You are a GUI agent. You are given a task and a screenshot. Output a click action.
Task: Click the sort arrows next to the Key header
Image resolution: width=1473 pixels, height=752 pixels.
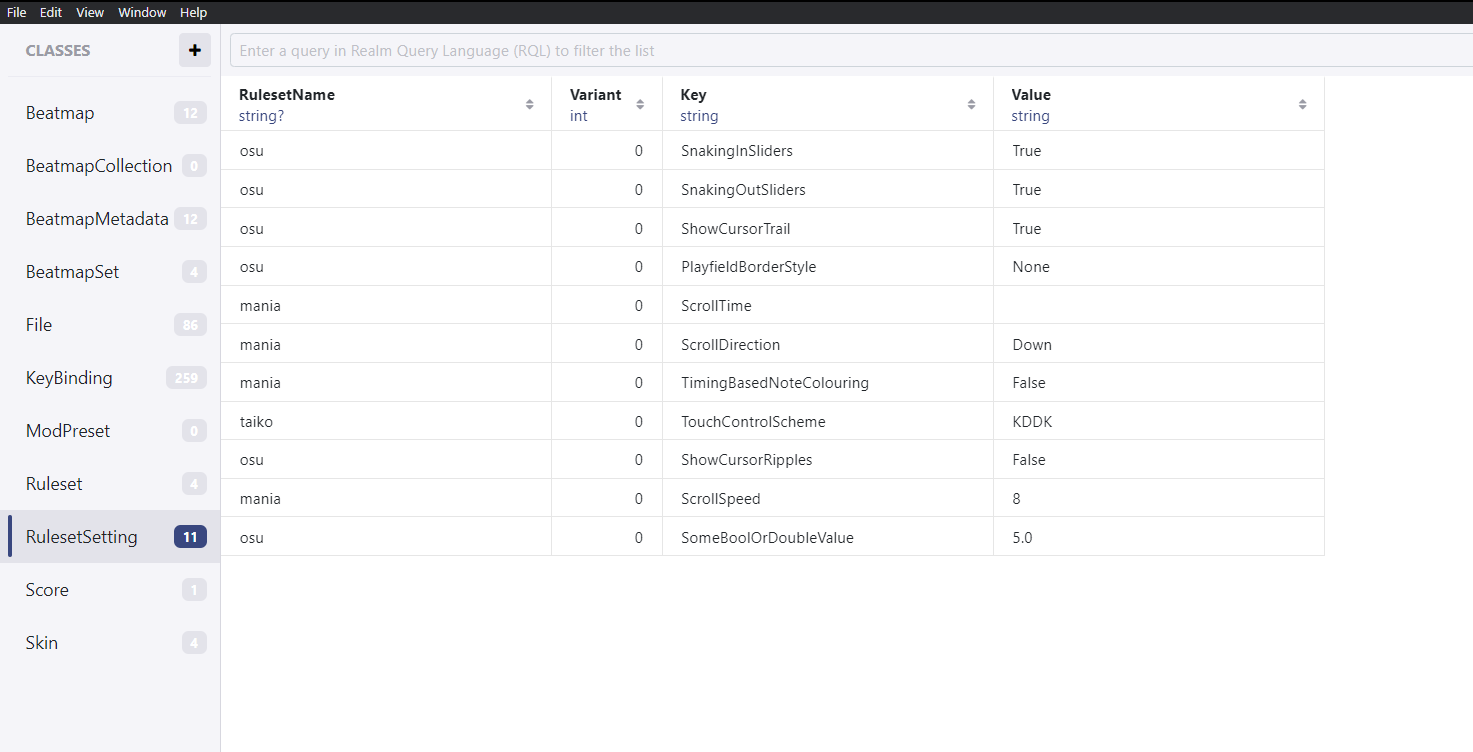[x=970, y=103]
